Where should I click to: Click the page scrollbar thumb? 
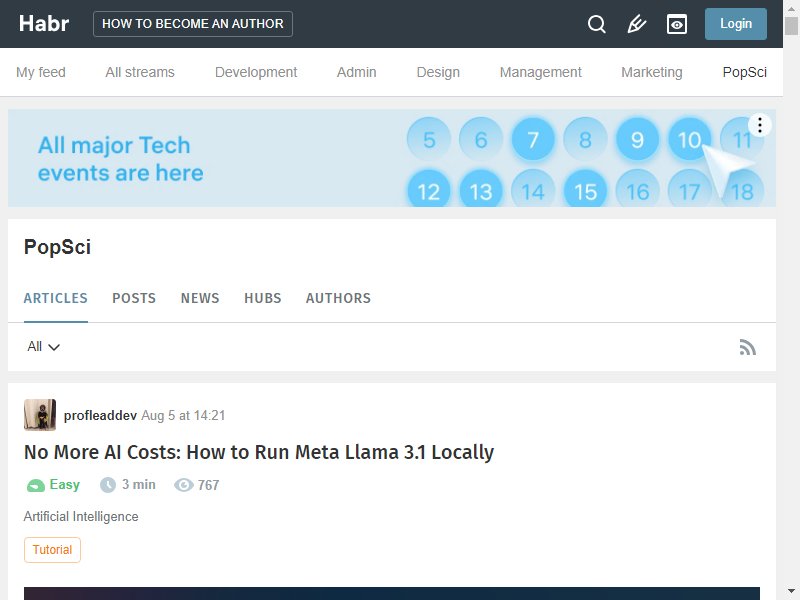[791, 26]
